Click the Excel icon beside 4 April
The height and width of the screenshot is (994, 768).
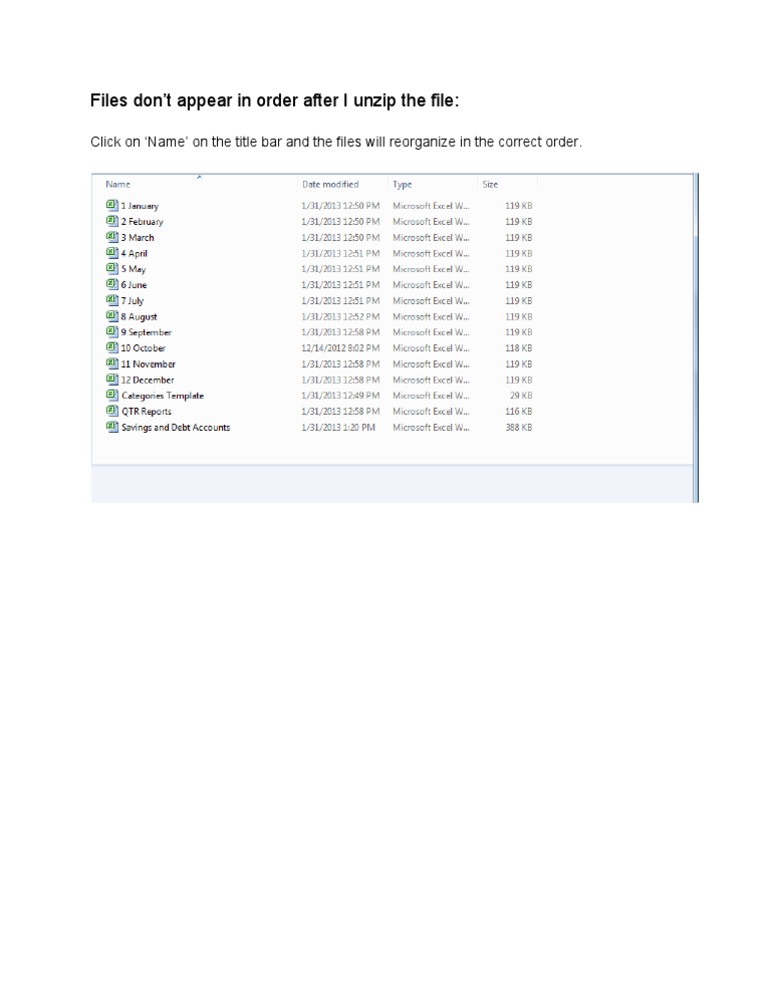tap(112, 252)
